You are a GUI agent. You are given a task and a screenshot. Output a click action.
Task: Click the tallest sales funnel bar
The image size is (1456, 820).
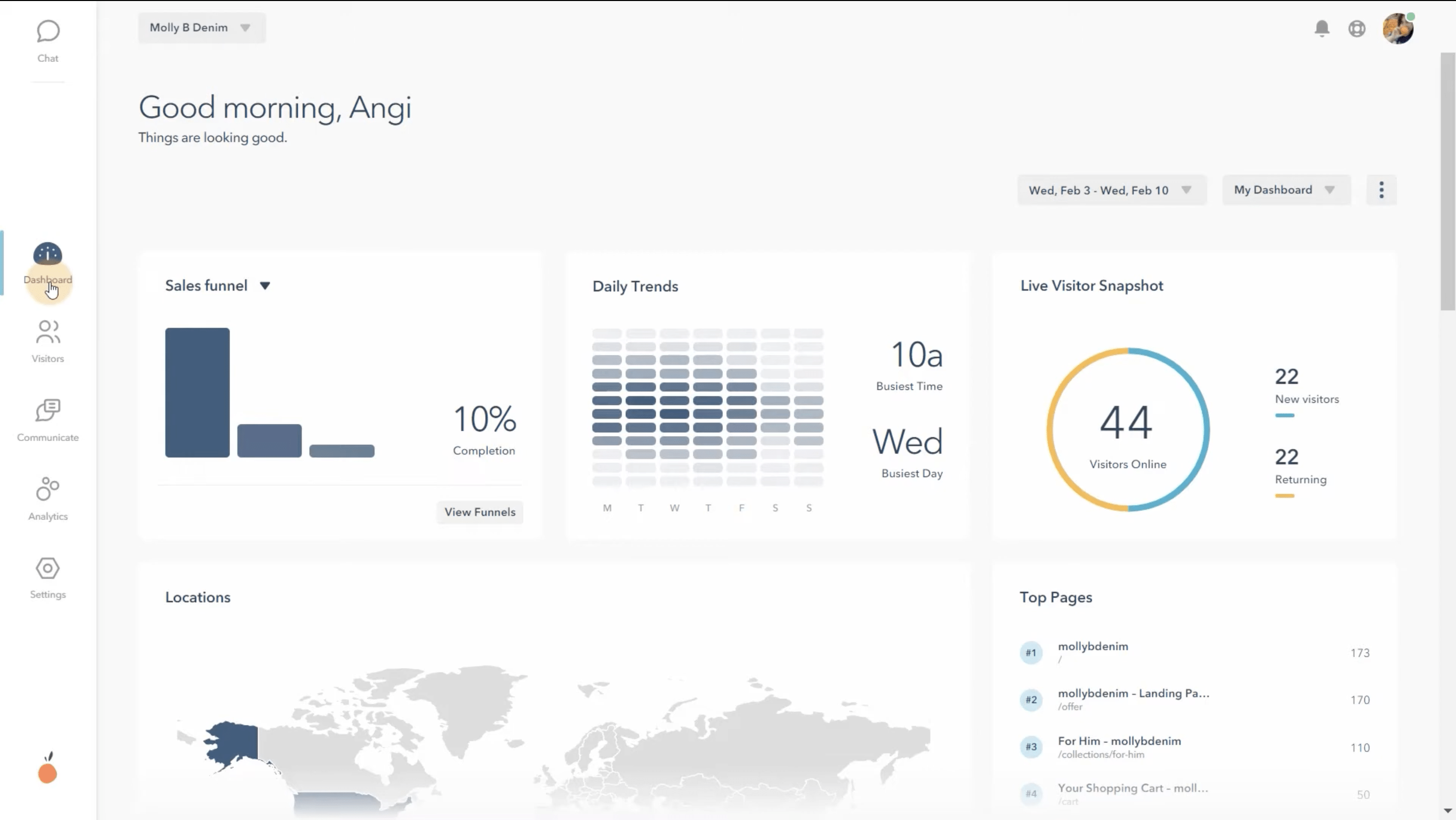click(197, 392)
